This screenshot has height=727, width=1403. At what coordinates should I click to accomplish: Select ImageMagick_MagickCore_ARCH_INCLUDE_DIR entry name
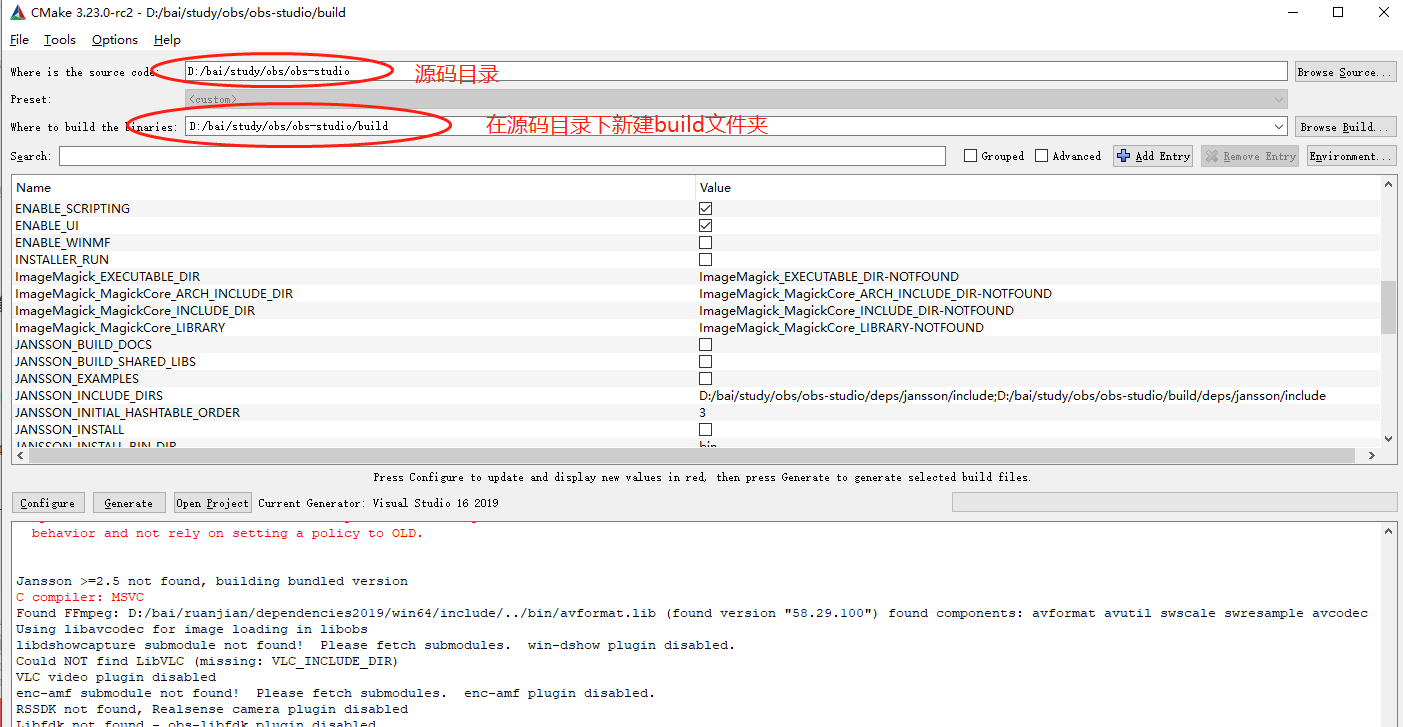point(154,293)
